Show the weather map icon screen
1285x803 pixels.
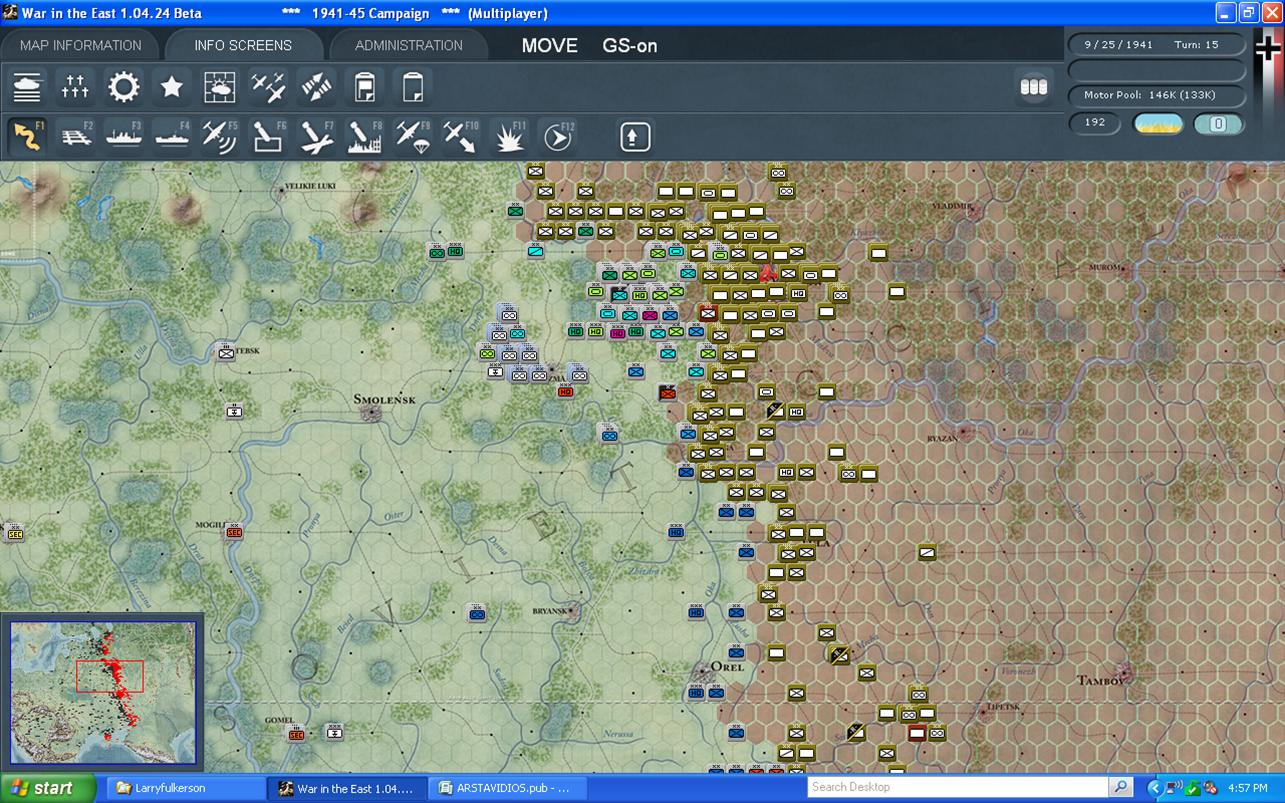220,87
